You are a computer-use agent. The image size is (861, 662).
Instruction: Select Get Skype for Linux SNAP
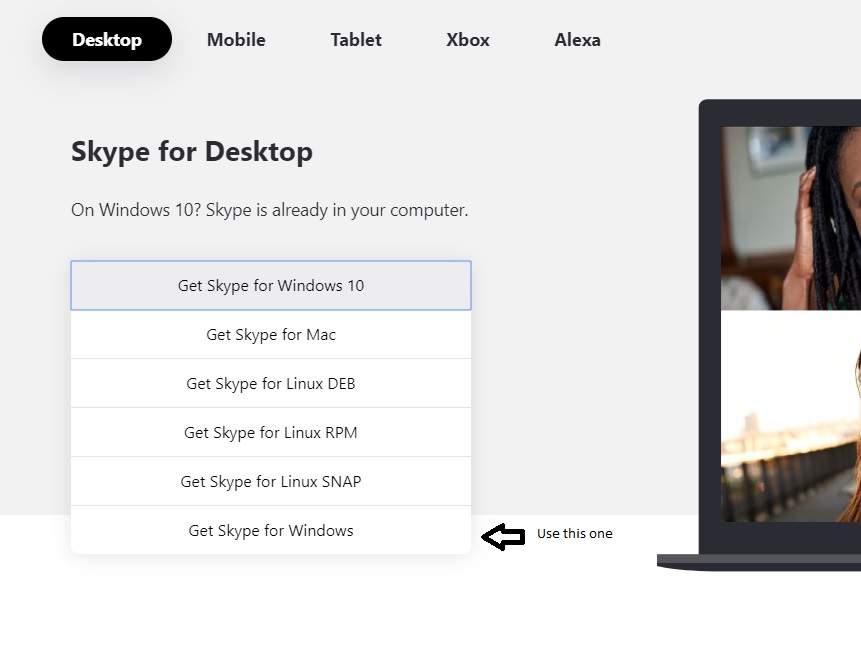tap(271, 481)
